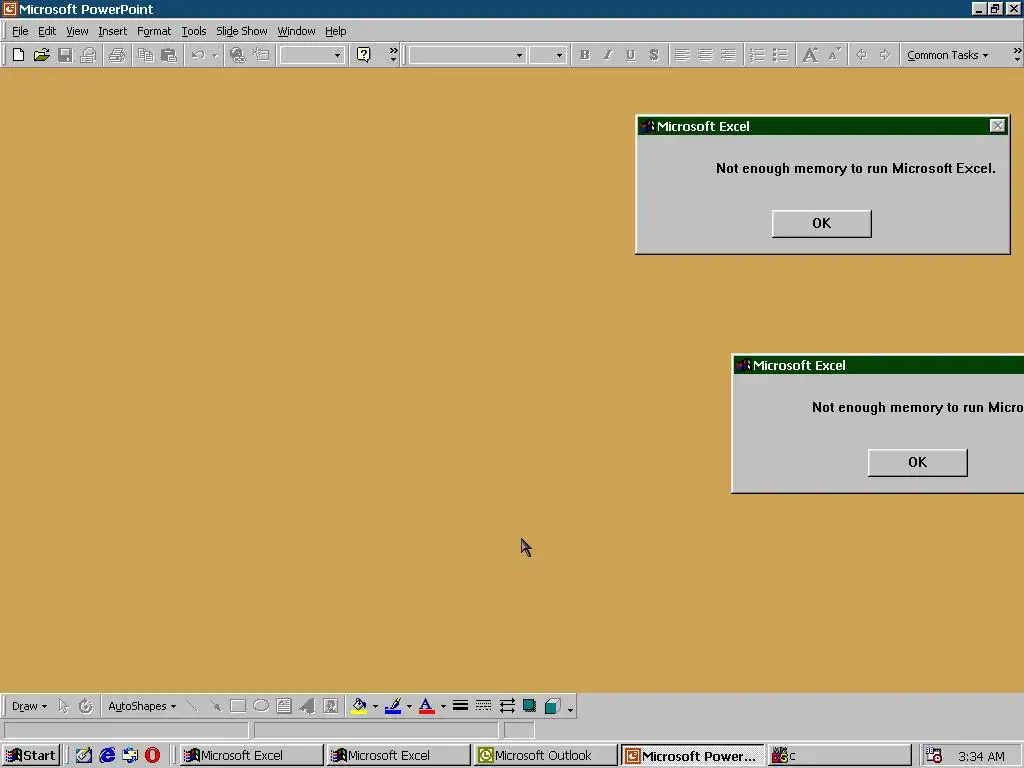
Task: Toggle Numbering list
Action: click(x=757, y=55)
